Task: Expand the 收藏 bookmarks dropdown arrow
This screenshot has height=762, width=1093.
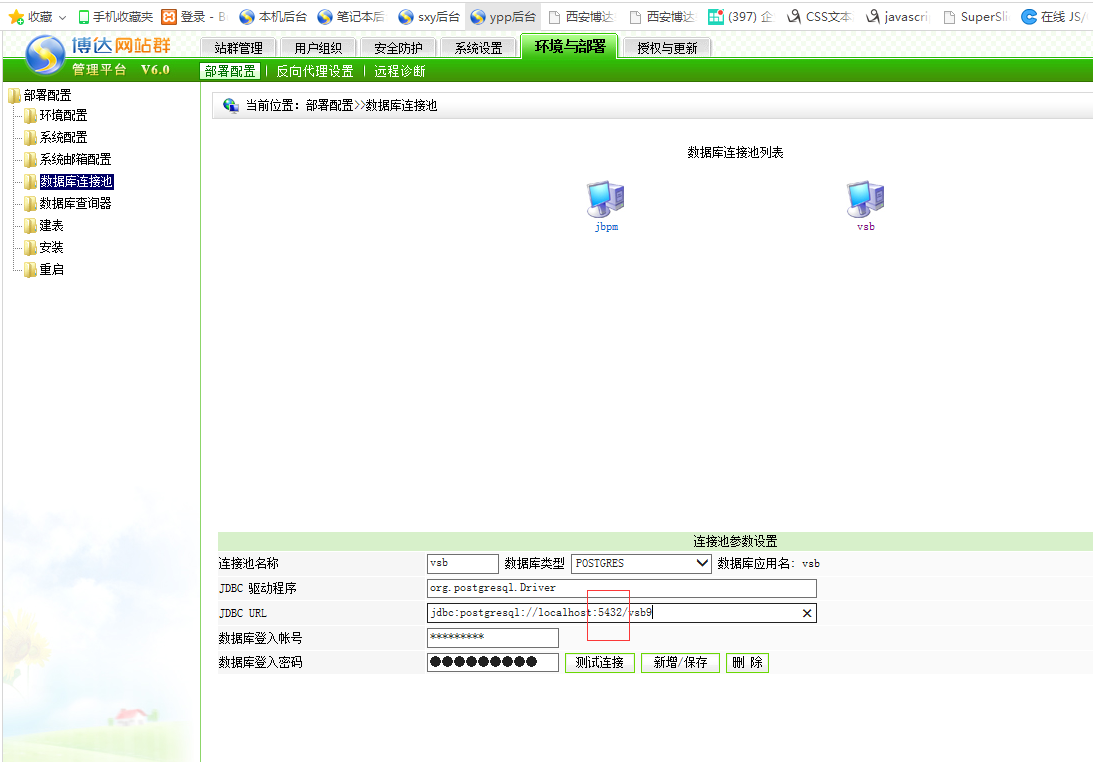Action: pos(62,17)
